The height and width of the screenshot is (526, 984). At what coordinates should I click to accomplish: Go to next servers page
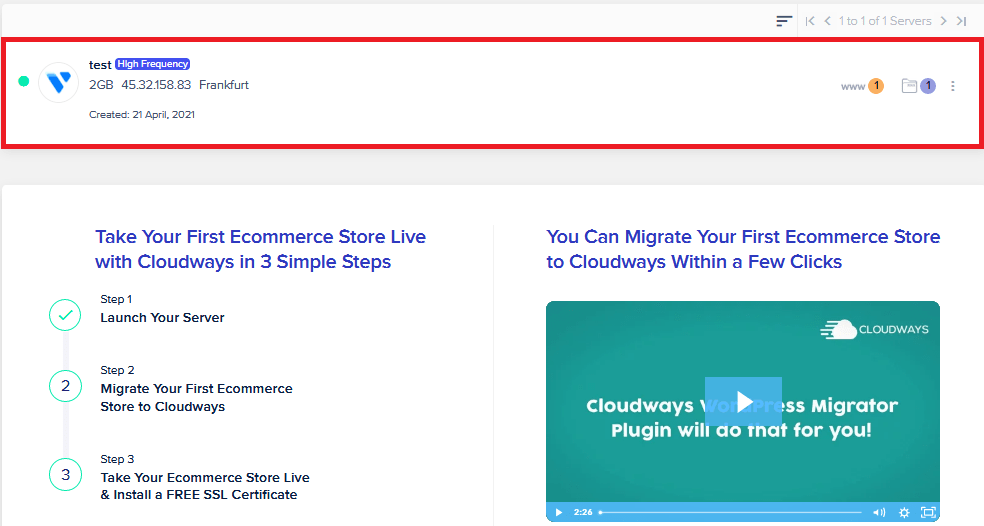pos(943,21)
